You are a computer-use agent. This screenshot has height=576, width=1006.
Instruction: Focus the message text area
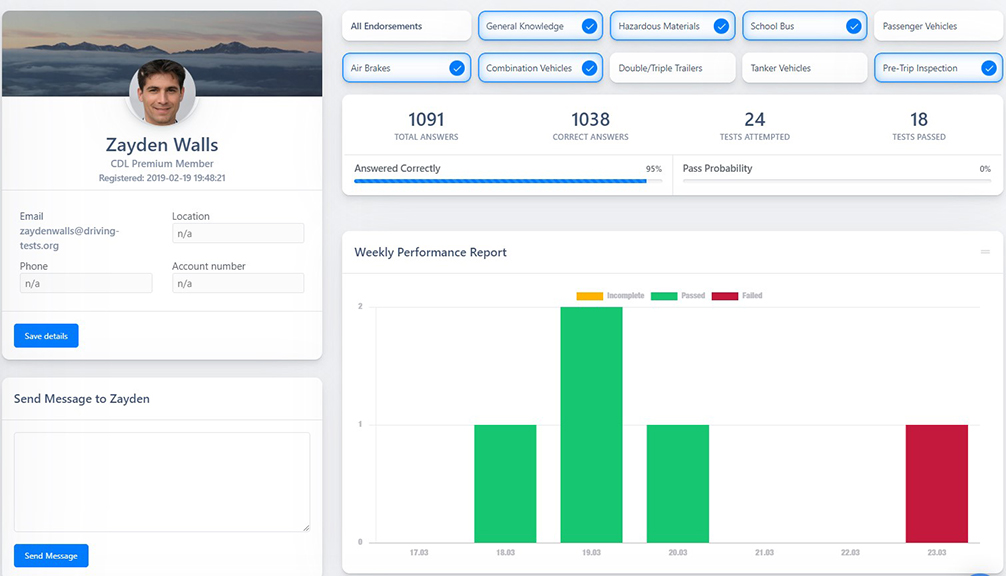[162, 481]
